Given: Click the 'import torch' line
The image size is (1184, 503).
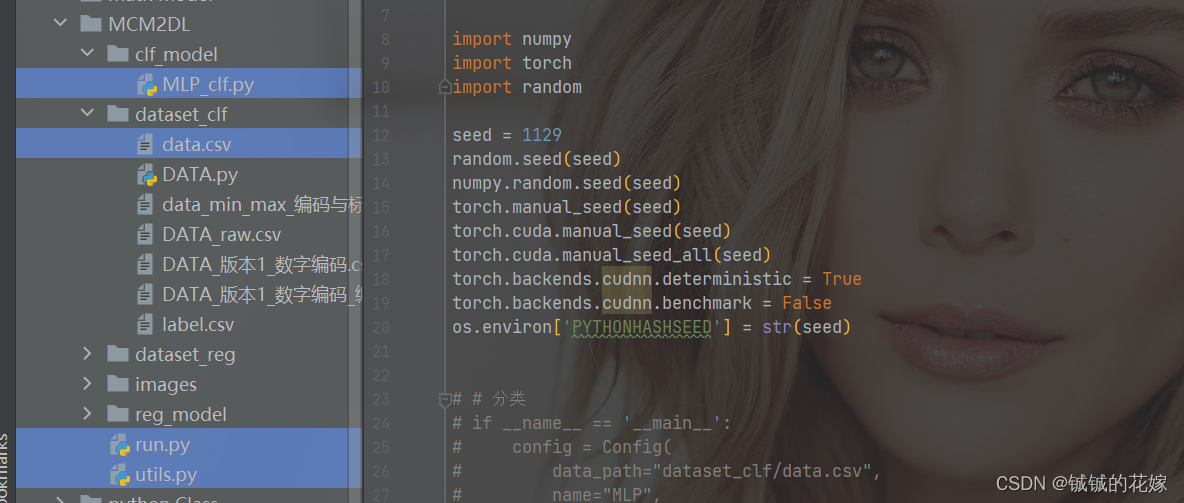Looking at the screenshot, I should pos(512,63).
